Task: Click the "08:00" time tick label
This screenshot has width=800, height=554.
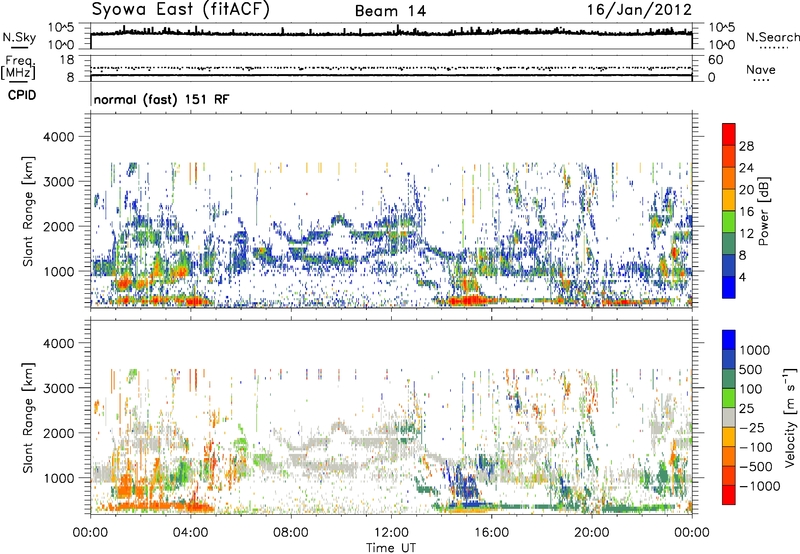Action: pos(291,533)
